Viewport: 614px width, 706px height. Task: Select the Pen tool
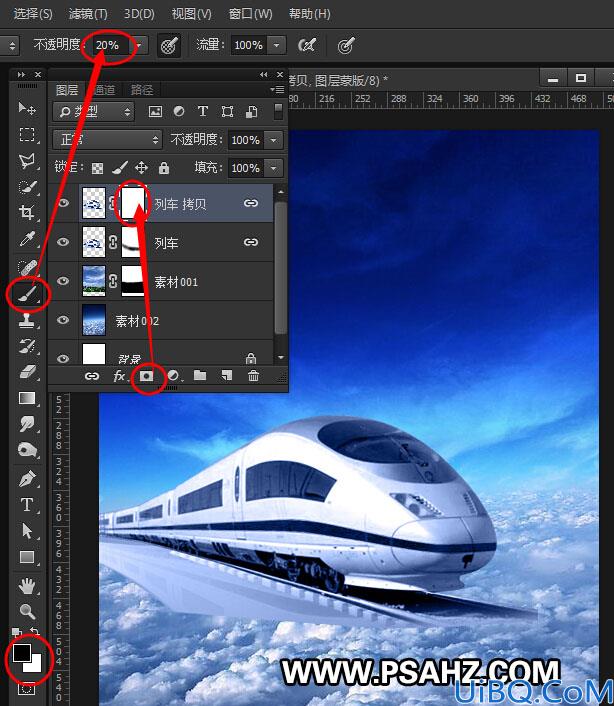click(27, 479)
